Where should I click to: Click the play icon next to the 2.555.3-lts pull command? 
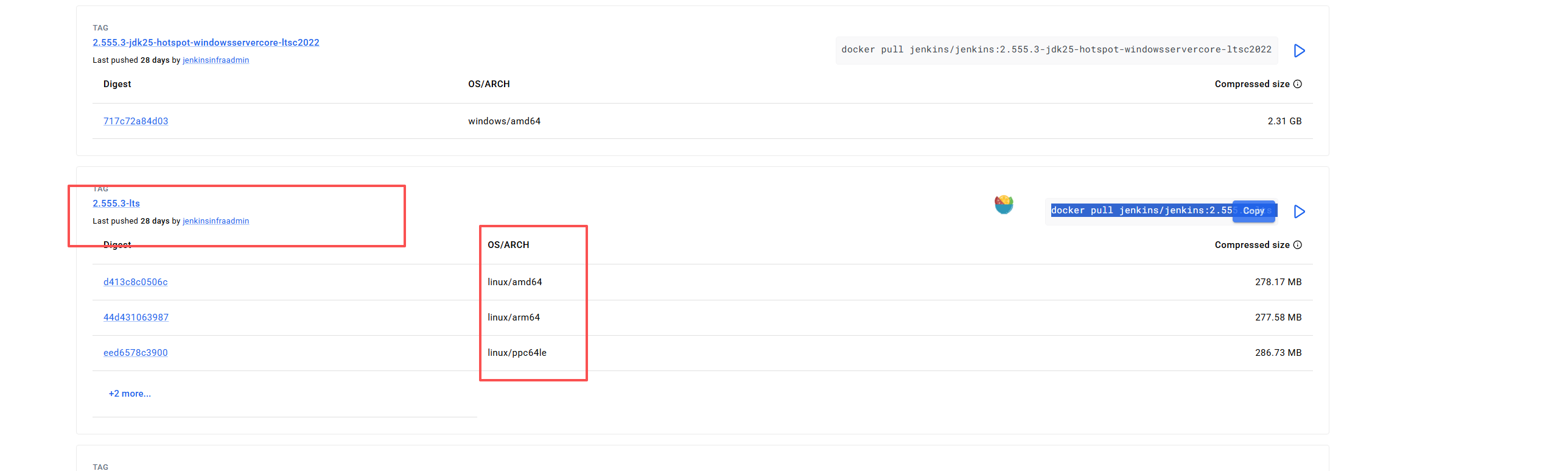click(x=1299, y=211)
